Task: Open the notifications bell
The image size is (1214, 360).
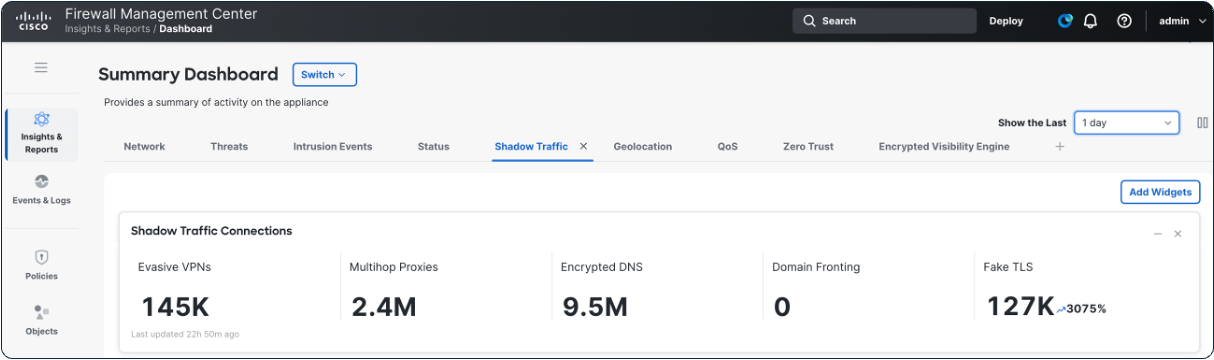Action: pyautogui.click(x=1091, y=21)
